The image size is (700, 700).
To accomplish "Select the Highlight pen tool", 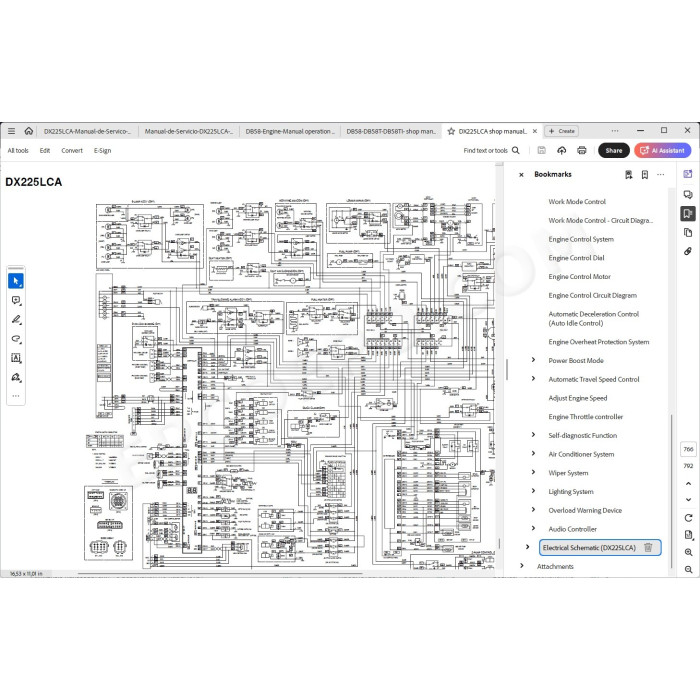I will click(16, 320).
